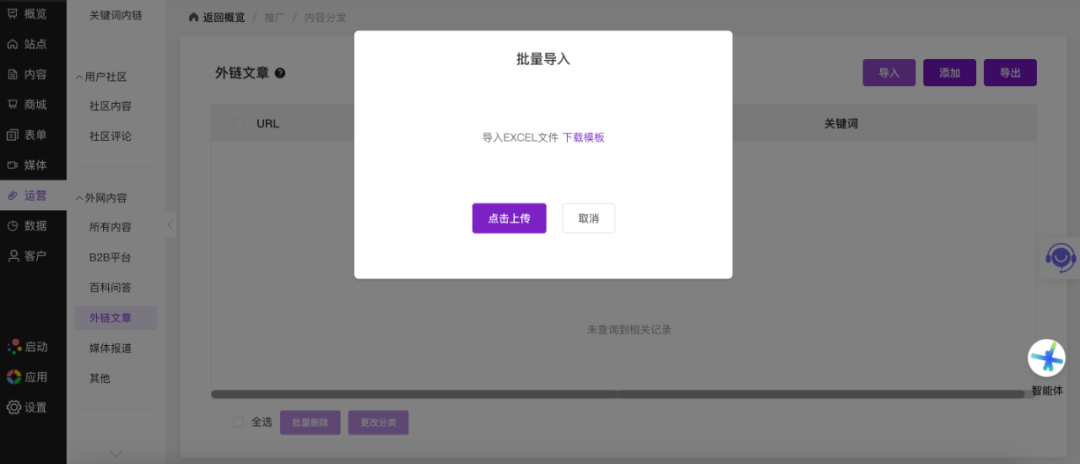This screenshot has width=1080, height=464.
Task: Click the 未查询到相关记录 empty message
Action: pyautogui.click(x=629, y=330)
